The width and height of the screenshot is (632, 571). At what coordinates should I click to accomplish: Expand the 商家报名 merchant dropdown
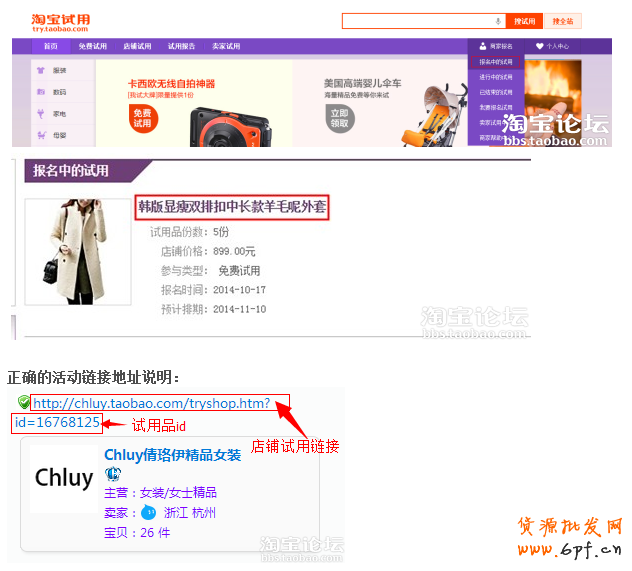tap(496, 46)
